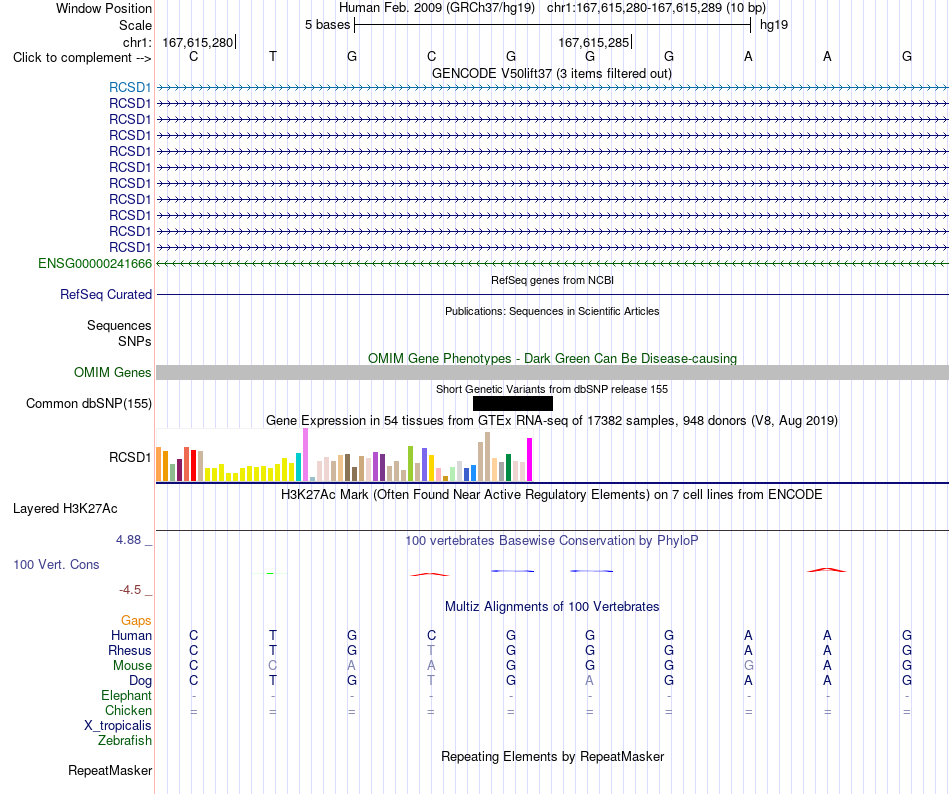
Task: Open the RefSeq Curated track label
Action: [105, 294]
